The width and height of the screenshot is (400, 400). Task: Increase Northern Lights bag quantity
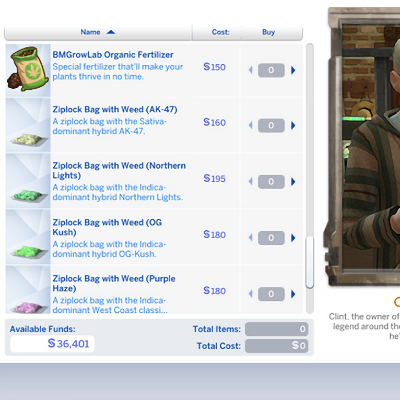point(293,182)
